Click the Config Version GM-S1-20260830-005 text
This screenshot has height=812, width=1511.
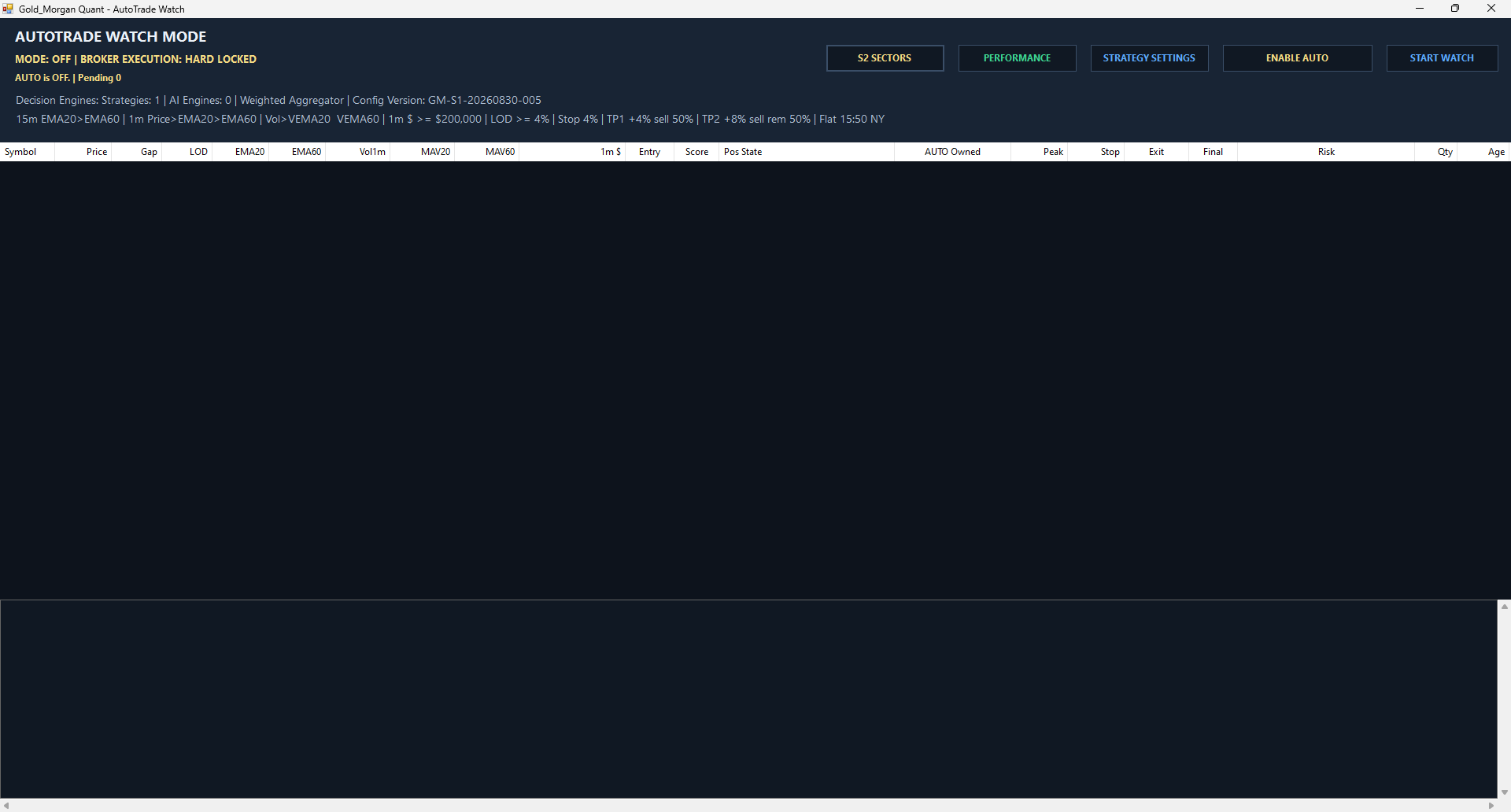(x=447, y=100)
